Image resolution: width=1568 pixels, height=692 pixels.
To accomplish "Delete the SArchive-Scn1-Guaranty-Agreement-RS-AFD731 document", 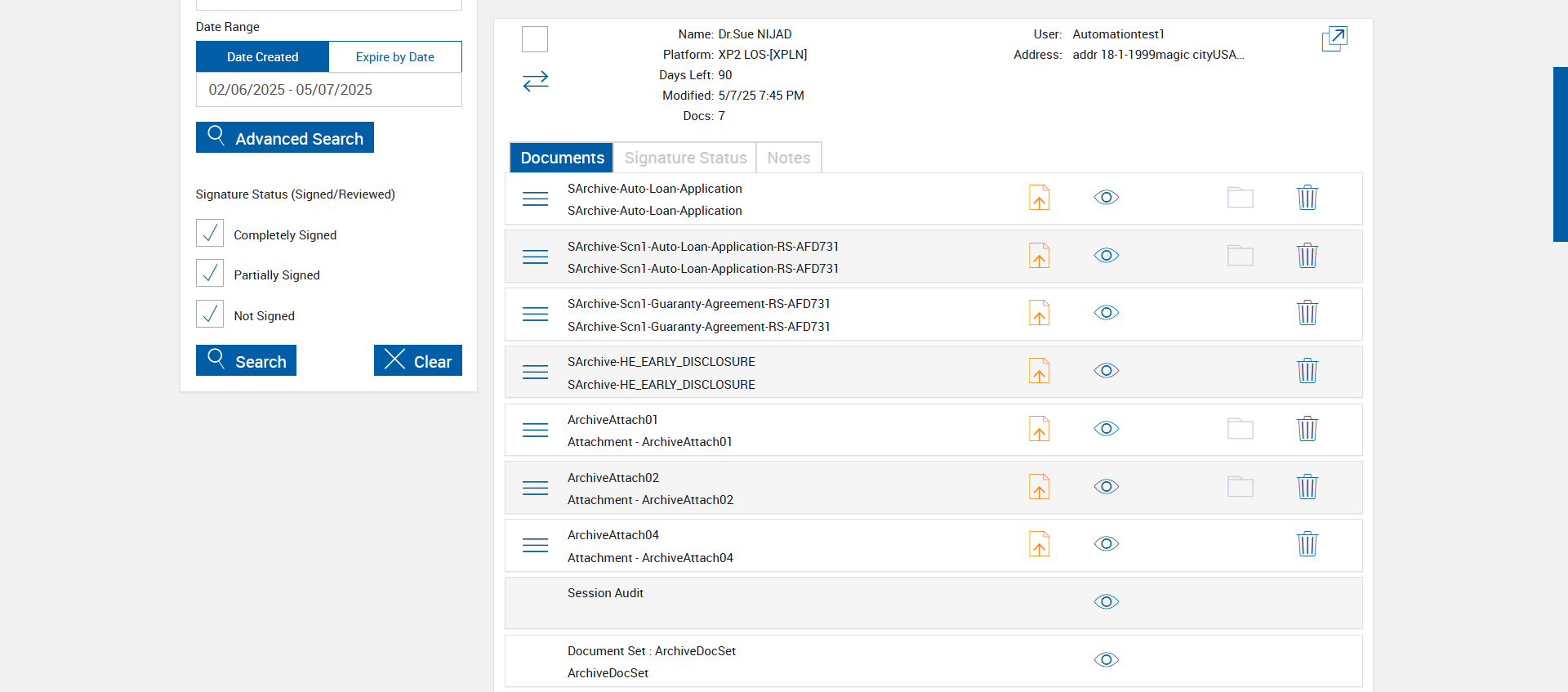I will (1307, 313).
